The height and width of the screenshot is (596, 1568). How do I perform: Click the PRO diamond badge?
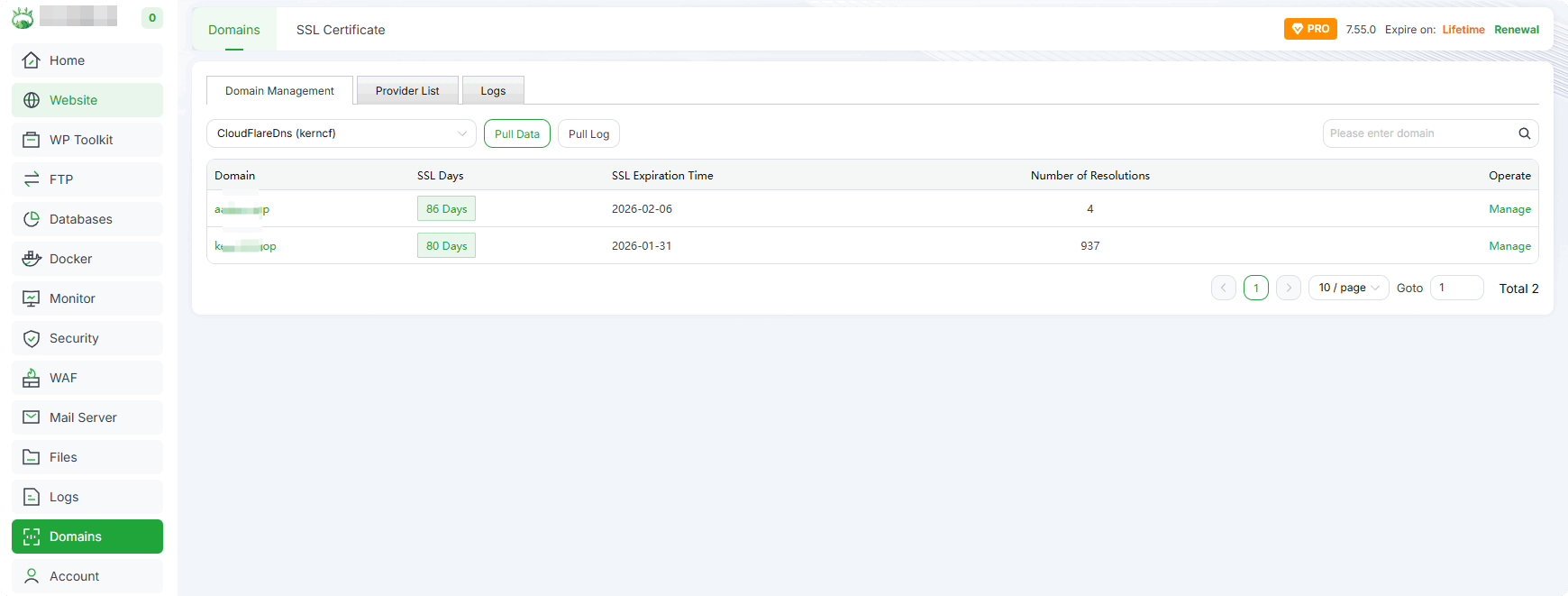point(1310,29)
